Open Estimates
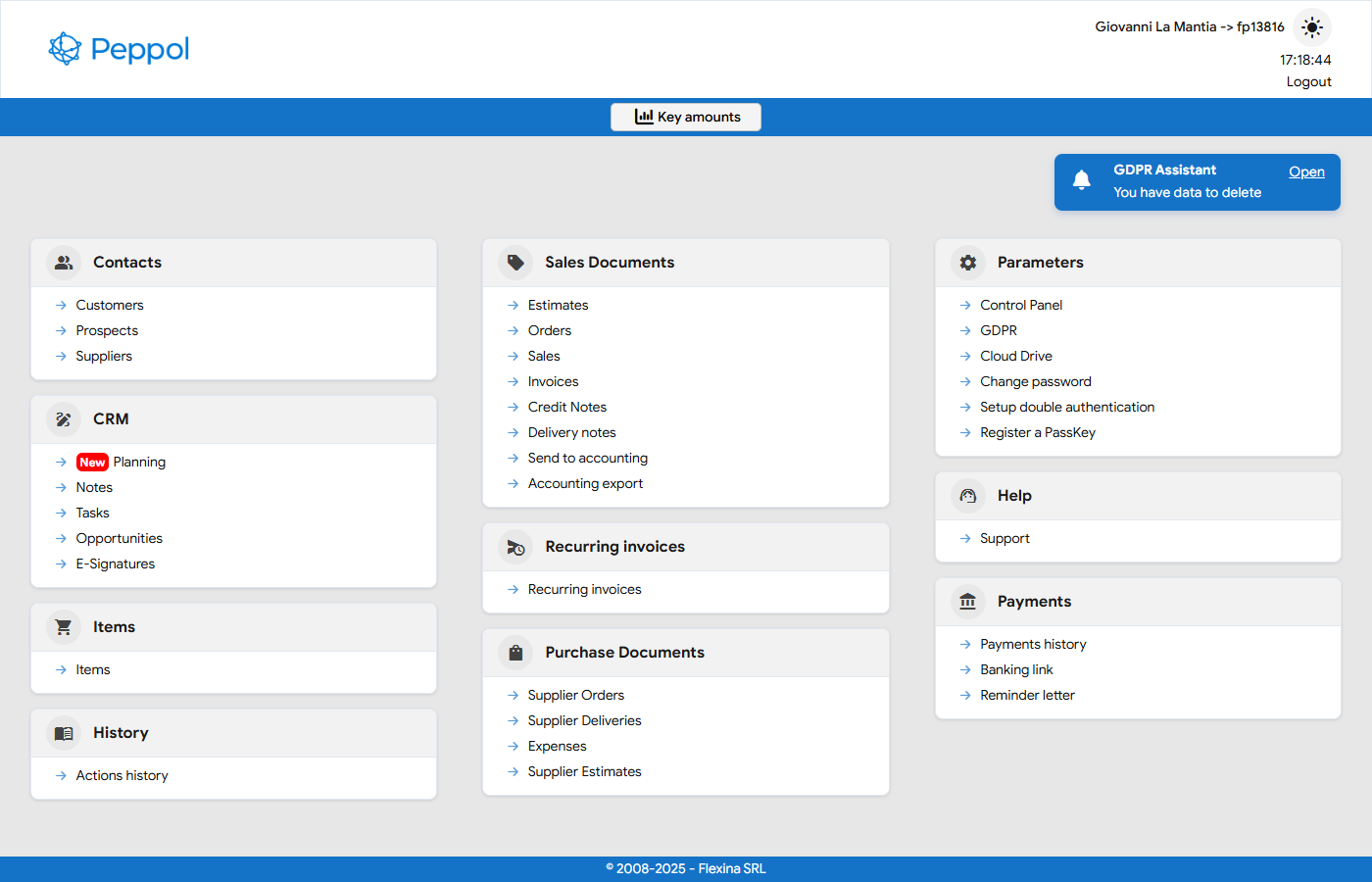Image resolution: width=1372 pixels, height=882 pixels. point(559,305)
